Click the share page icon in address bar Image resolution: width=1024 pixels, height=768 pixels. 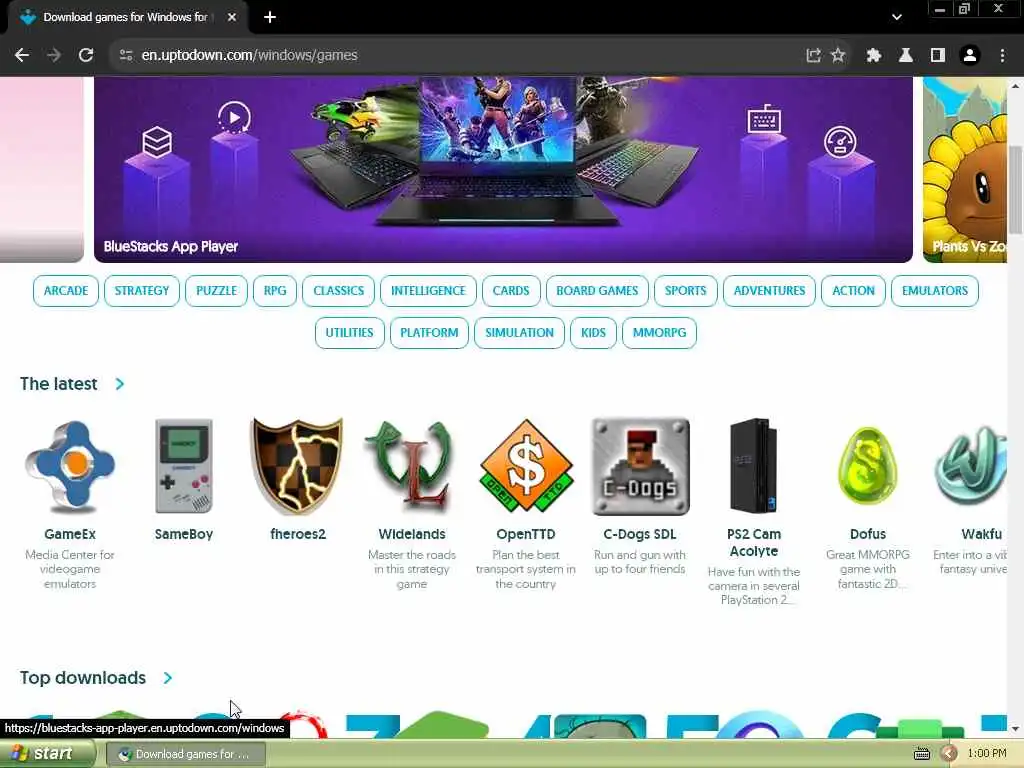coord(813,56)
